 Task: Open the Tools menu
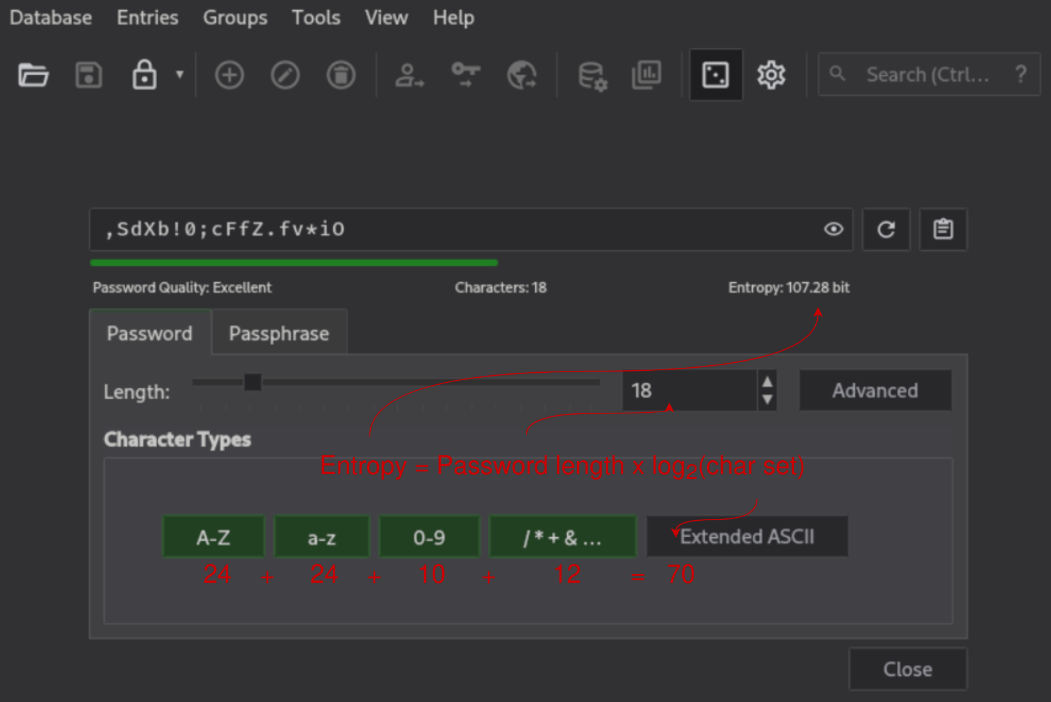pos(315,18)
